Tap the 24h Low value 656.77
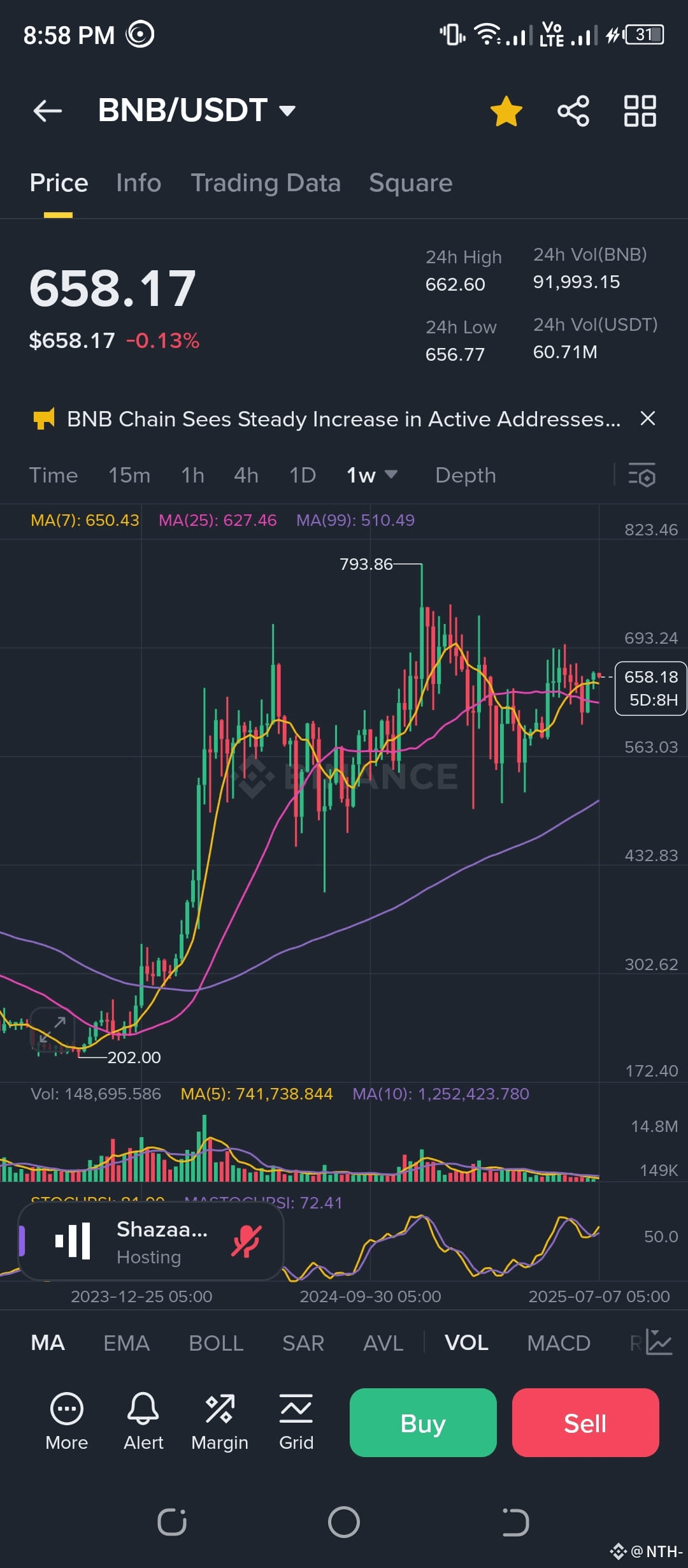This screenshot has height=1568, width=688. (x=455, y=354)
